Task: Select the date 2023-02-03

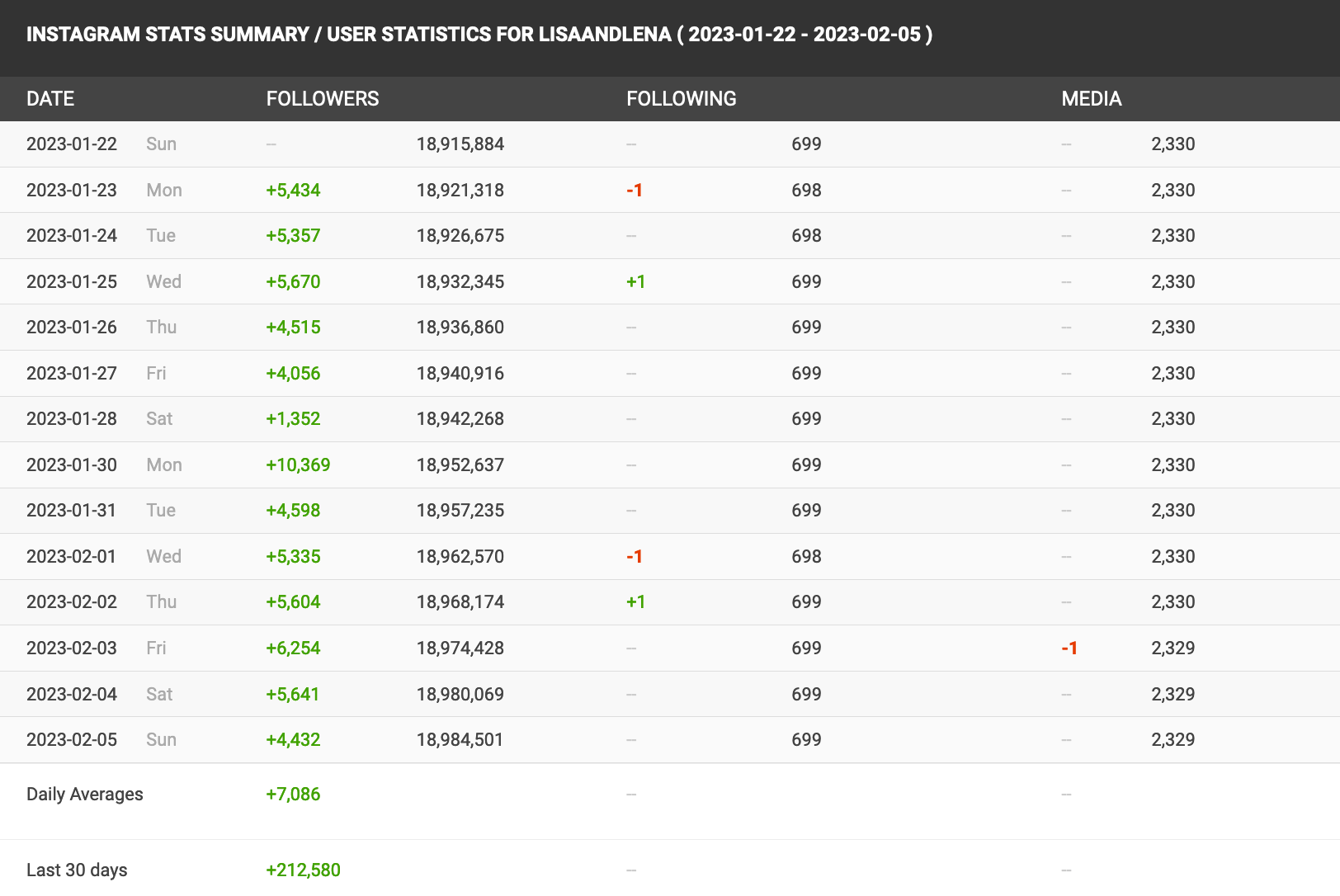Action: pos(72,648)
